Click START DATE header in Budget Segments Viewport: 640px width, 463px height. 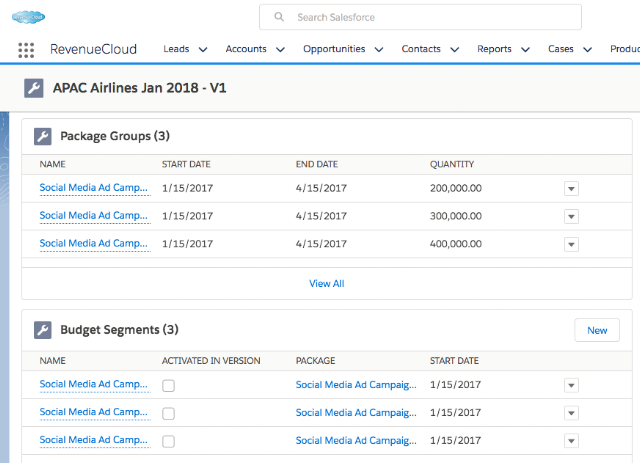[454, 361]
